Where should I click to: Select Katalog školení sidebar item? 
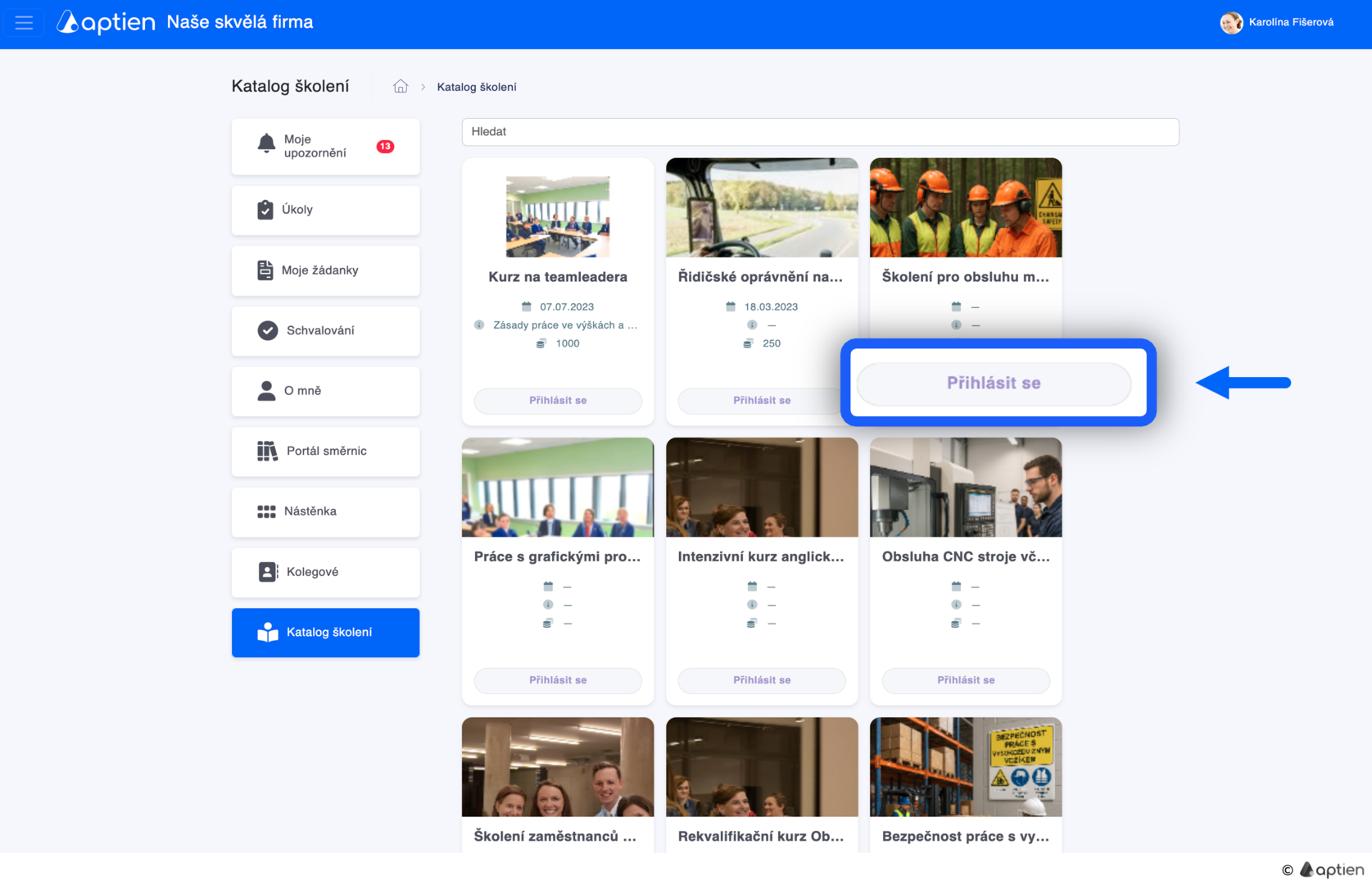326,632
